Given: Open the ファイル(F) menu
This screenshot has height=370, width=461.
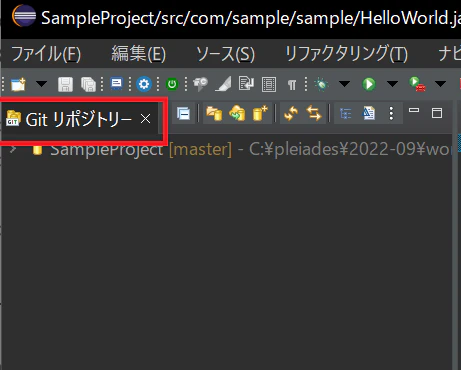Looking at the screenshot, I should point(46,54).
